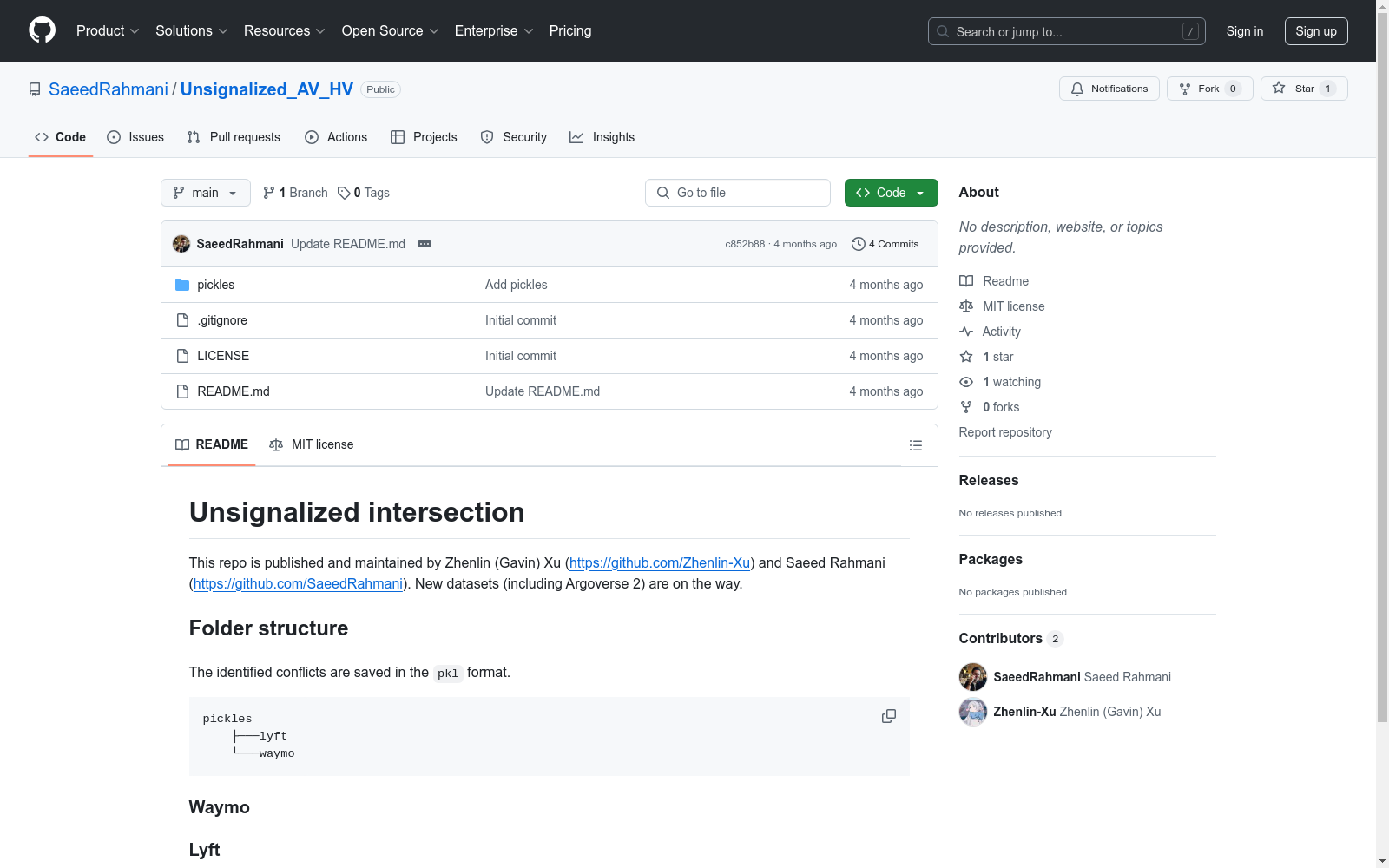
Task: Click the Sign up button
Action: pyautogui.click(x=1316, y=31)
